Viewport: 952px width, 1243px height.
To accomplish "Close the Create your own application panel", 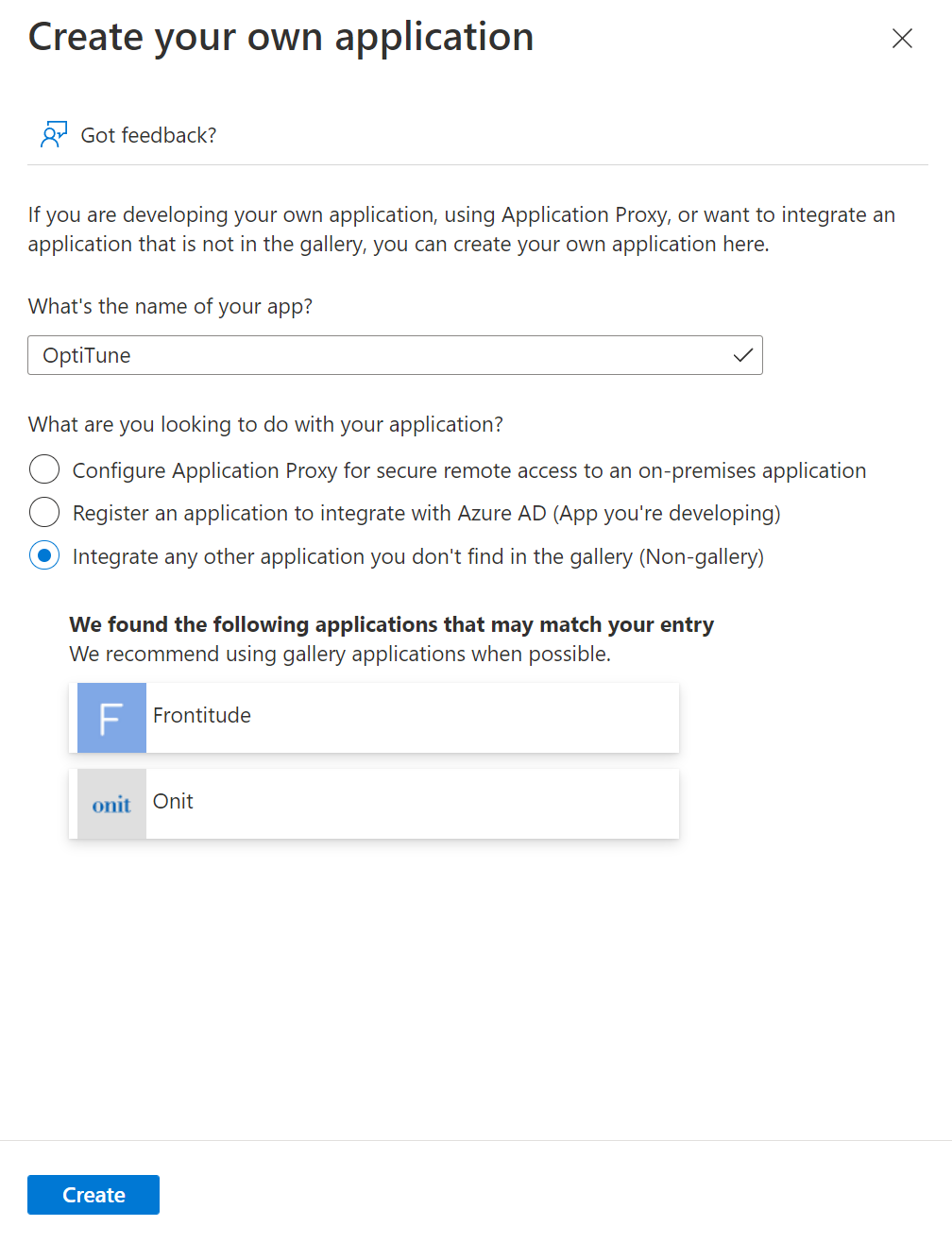I will click(902, 38).
